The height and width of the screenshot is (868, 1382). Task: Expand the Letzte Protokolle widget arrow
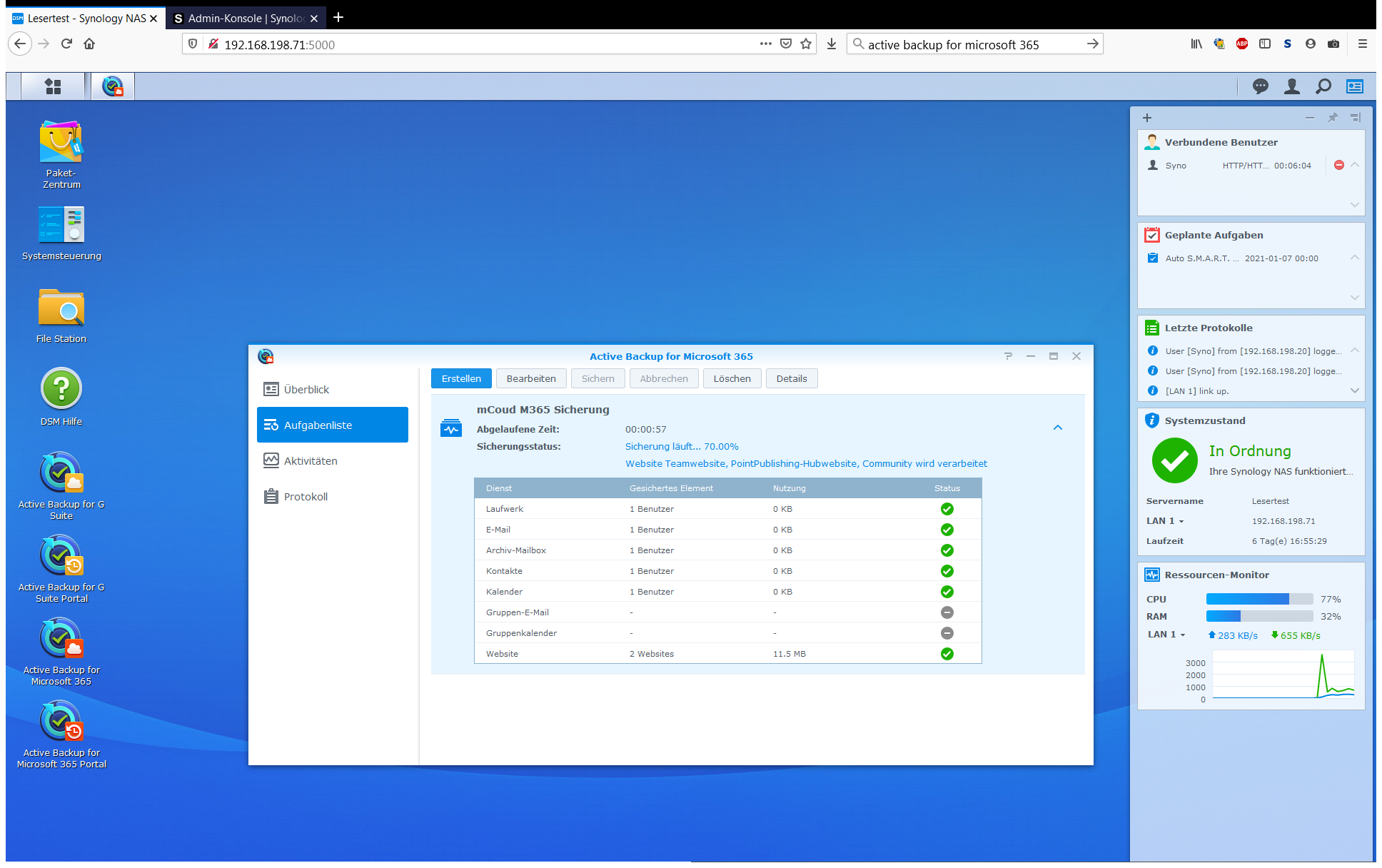1354,390
